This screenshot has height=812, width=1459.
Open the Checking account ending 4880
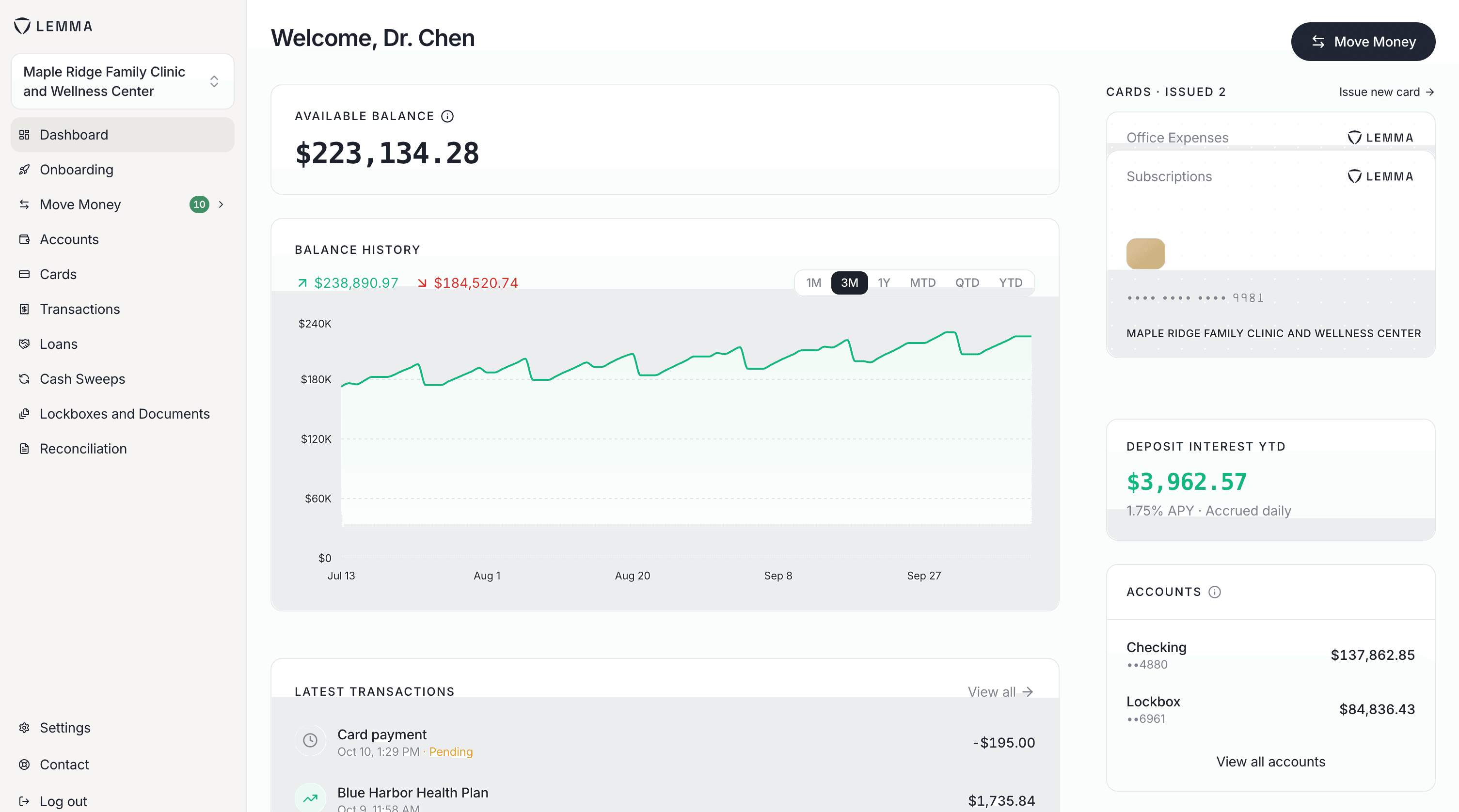pos(1270,655)
